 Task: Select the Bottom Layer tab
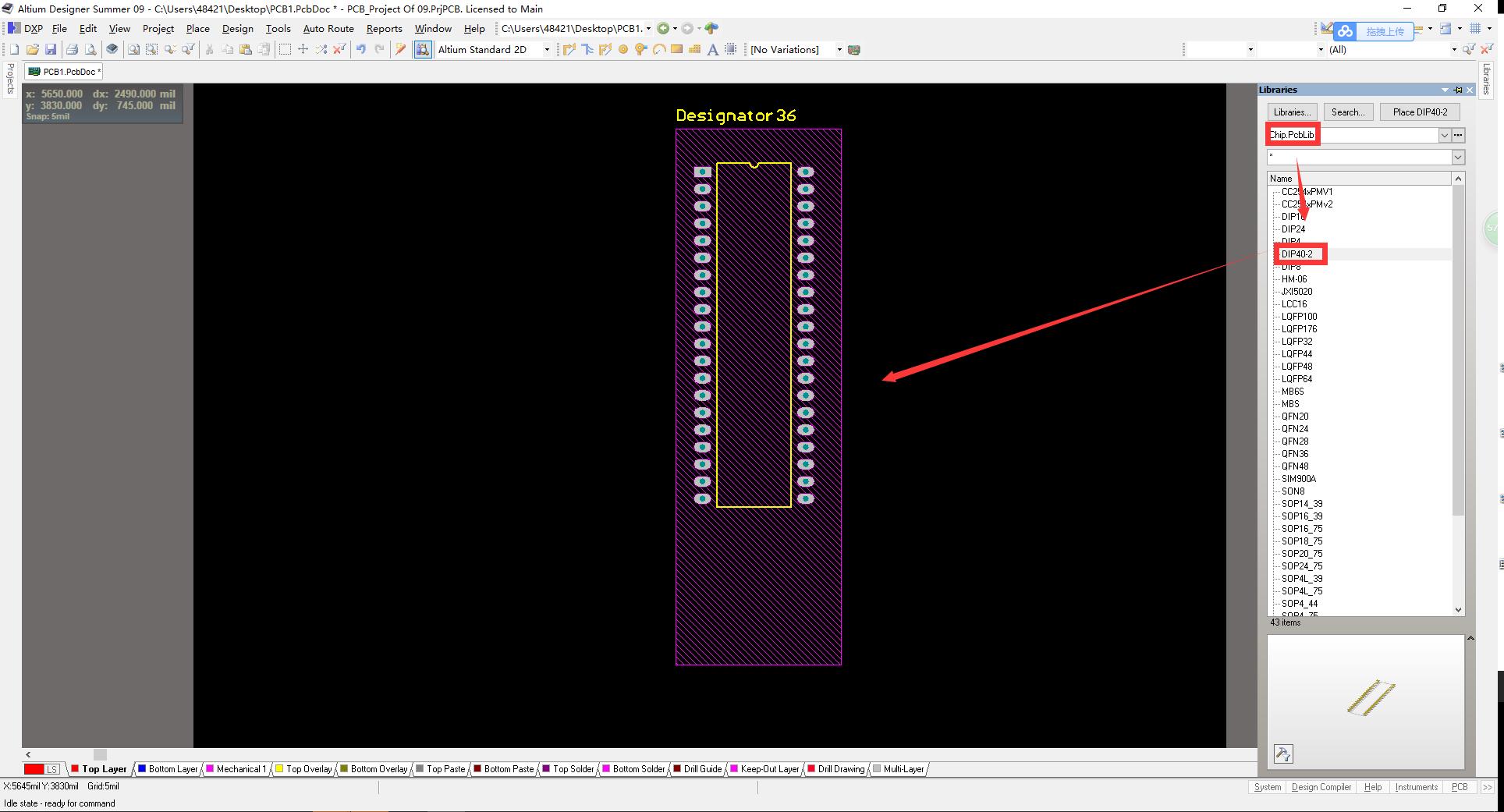(168, 769)
